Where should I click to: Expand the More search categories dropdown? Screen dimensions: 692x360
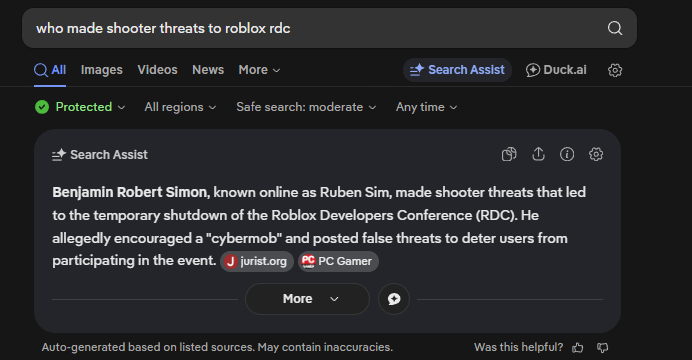point(259,70)
